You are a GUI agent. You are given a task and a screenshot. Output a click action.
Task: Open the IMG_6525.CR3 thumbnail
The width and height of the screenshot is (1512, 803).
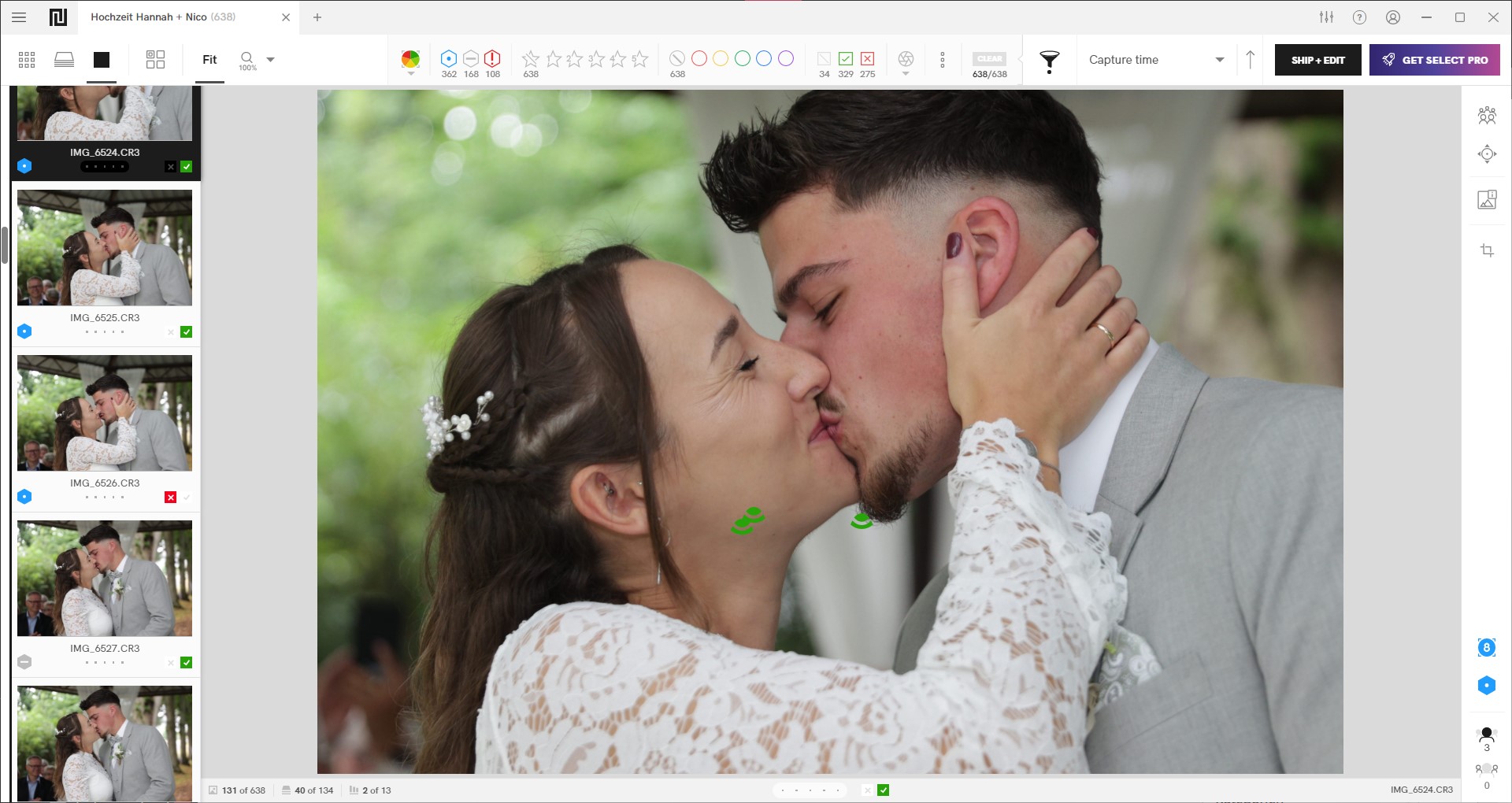tap(105, 248)
